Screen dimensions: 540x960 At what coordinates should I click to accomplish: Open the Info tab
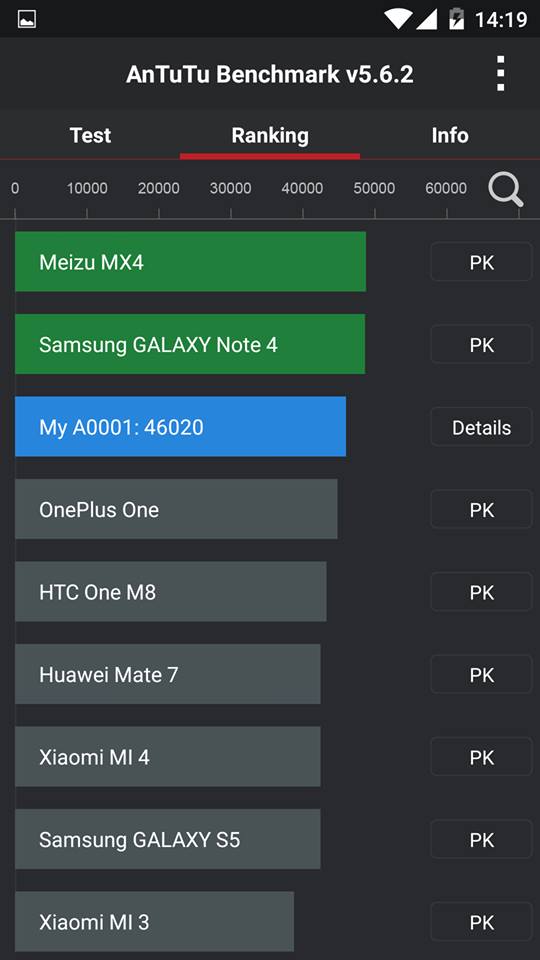[450, 135]
